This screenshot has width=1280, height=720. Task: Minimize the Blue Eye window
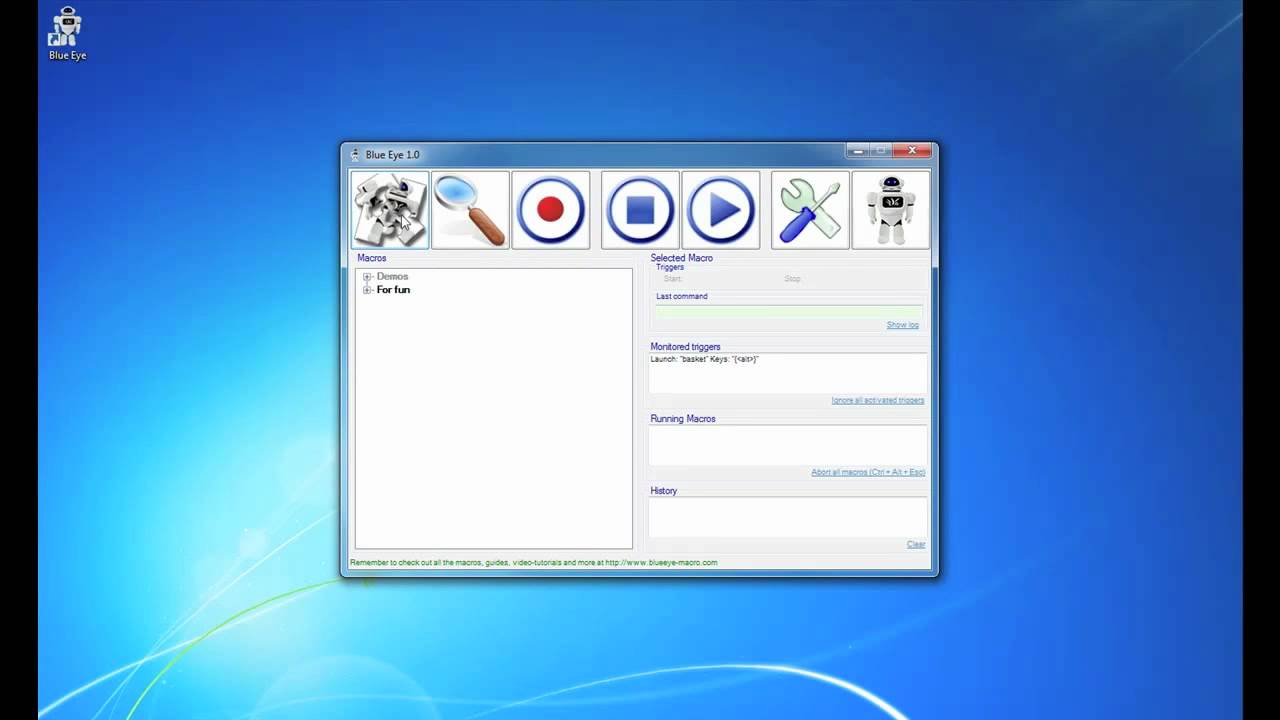tap(858, 151)
